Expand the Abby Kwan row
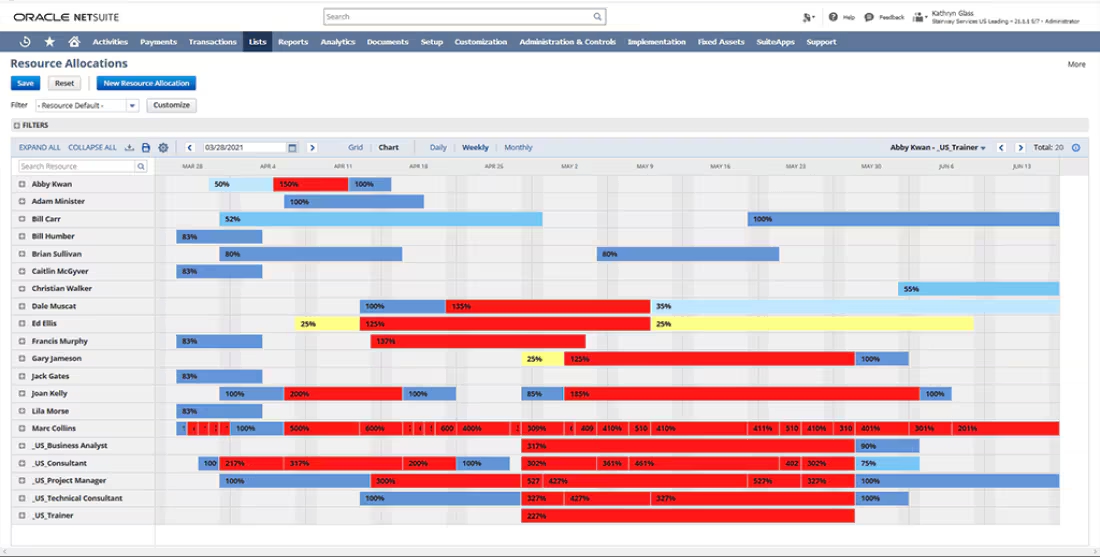Screen dimensions: 1100x557 click(x=22, y=184)
